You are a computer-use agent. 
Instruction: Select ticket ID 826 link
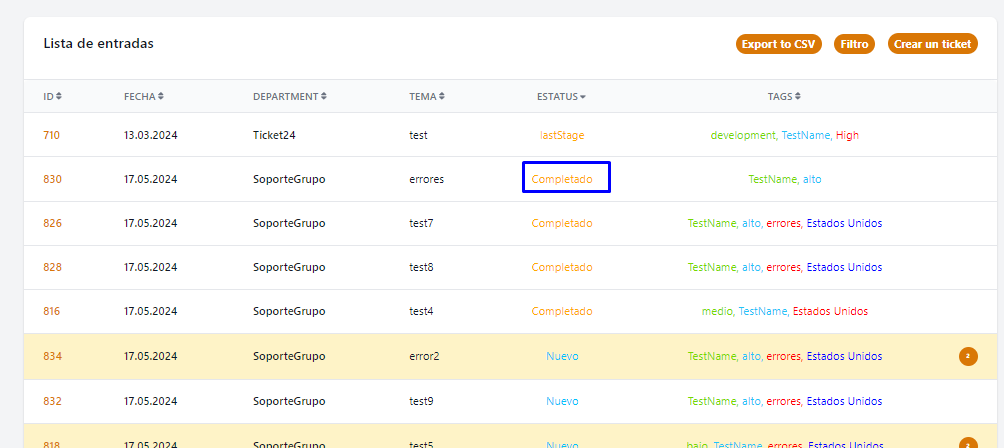(52, 223)
